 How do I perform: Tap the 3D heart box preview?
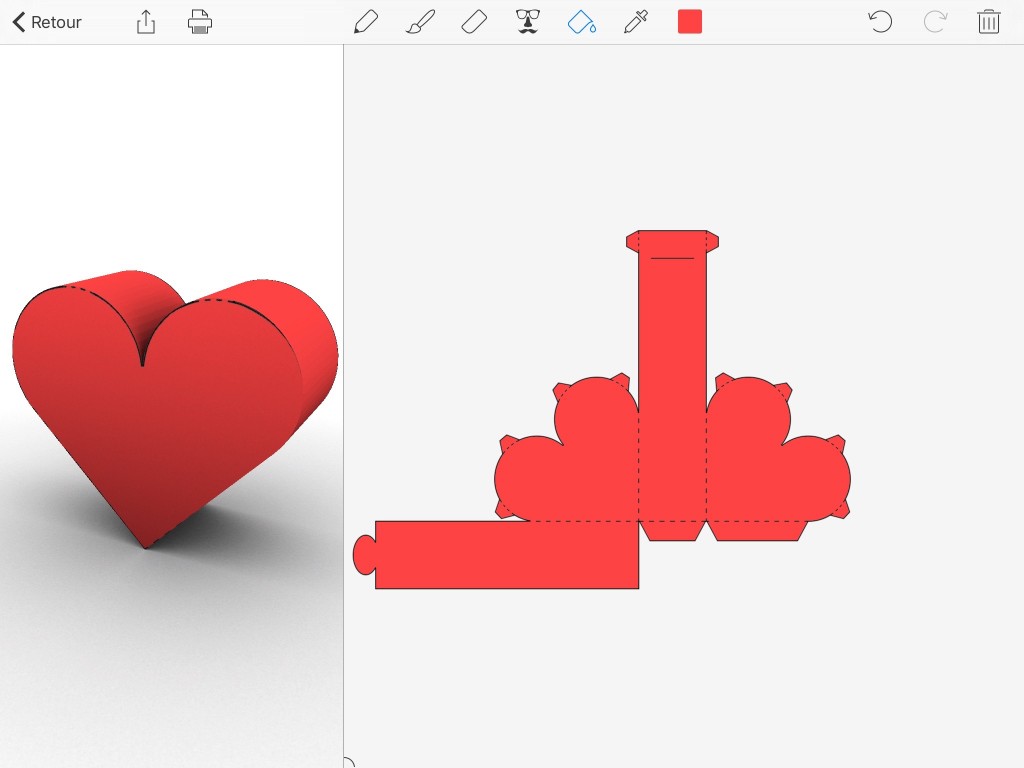tap(170, 400)
